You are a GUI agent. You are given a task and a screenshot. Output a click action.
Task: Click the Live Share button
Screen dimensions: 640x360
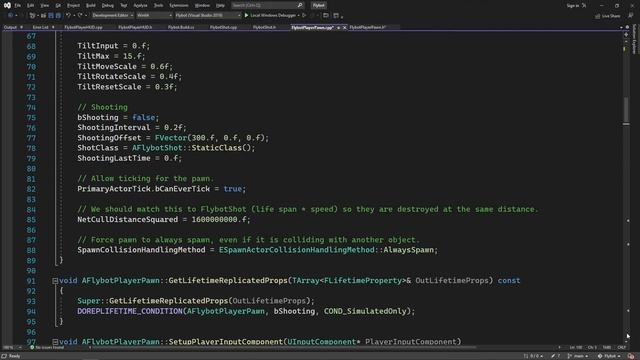608,16
